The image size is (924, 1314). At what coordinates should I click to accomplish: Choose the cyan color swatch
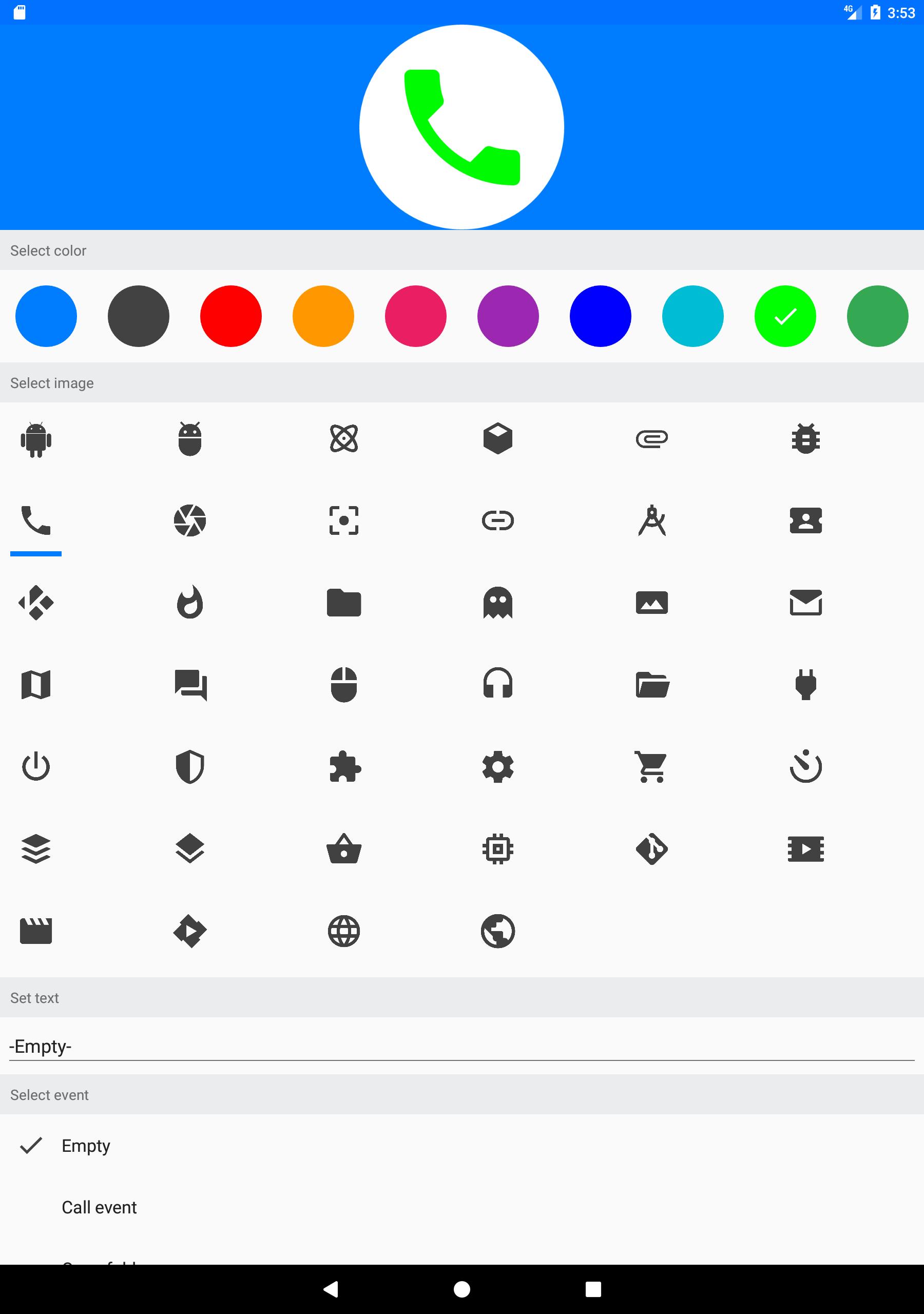[692, 316]
